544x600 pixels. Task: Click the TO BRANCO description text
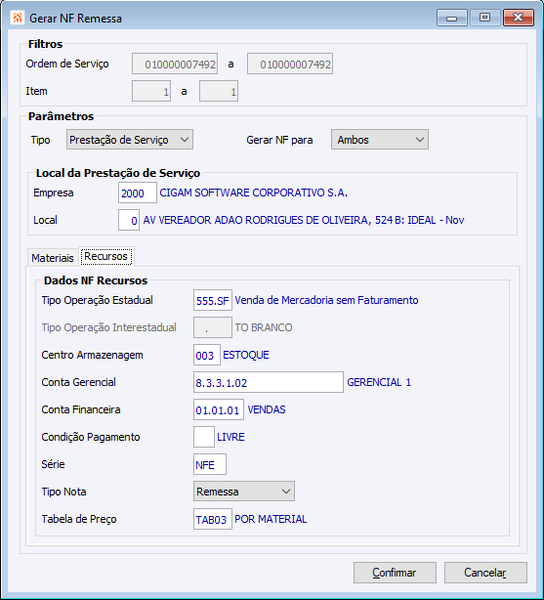[264, 327]
